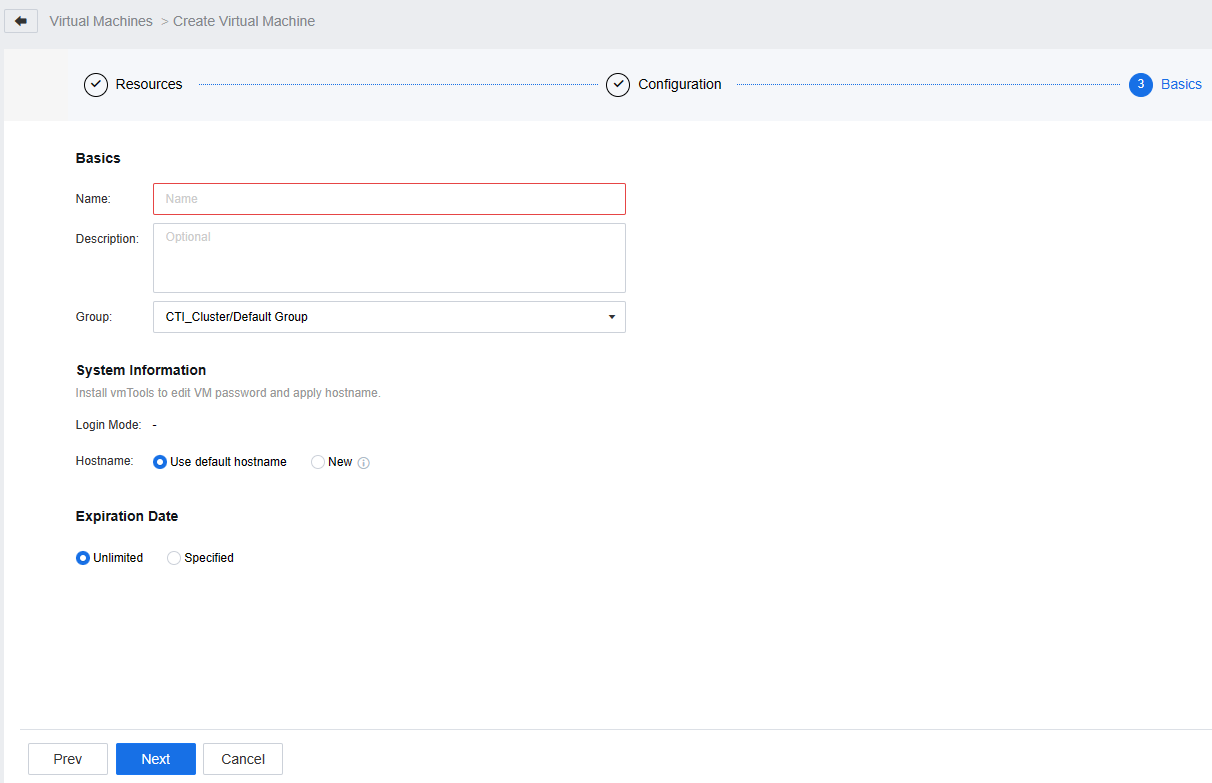
Task: Jump to the Configuration step label
Action: 680,85
